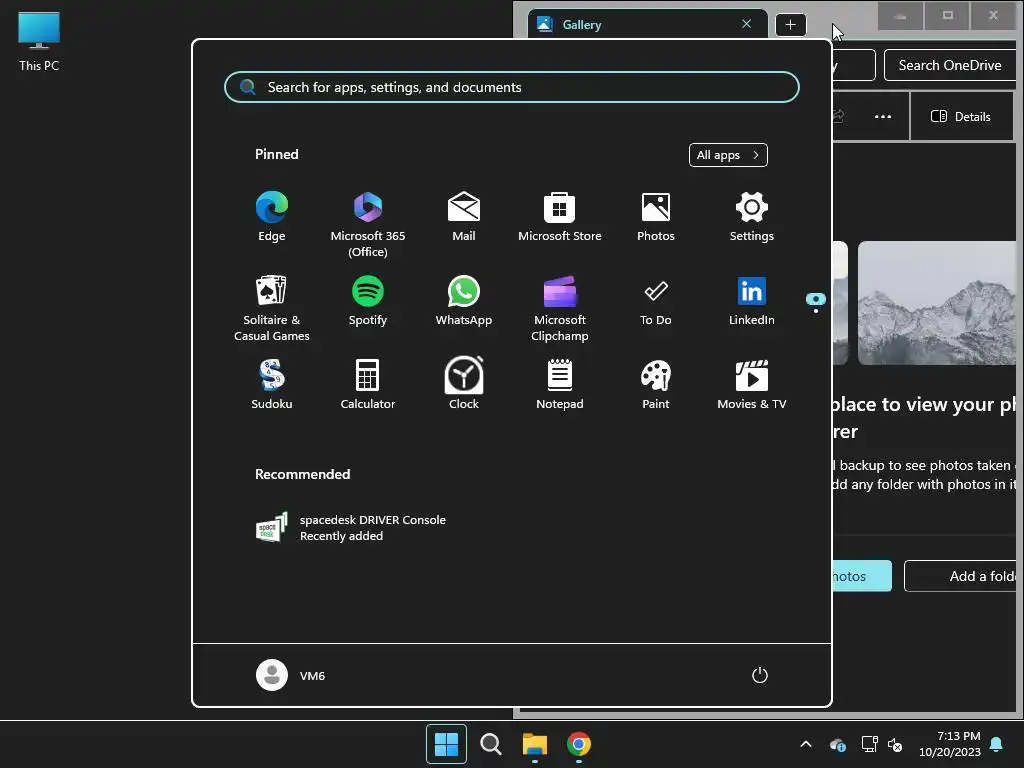The width and height of the screenshot is (1024, 768).
Task: Open Notepad from pinned apps
Action: click(x=560, y=385)
